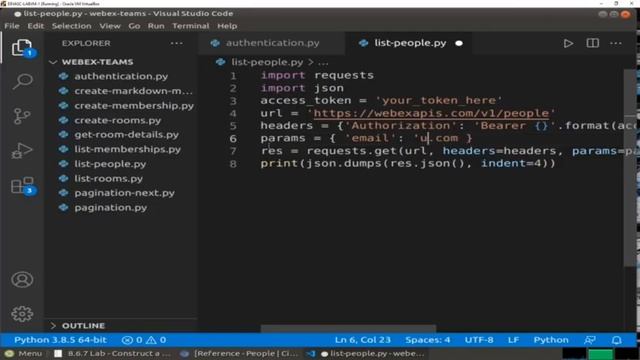Change language mode Python in status bar

pos(551,340)
